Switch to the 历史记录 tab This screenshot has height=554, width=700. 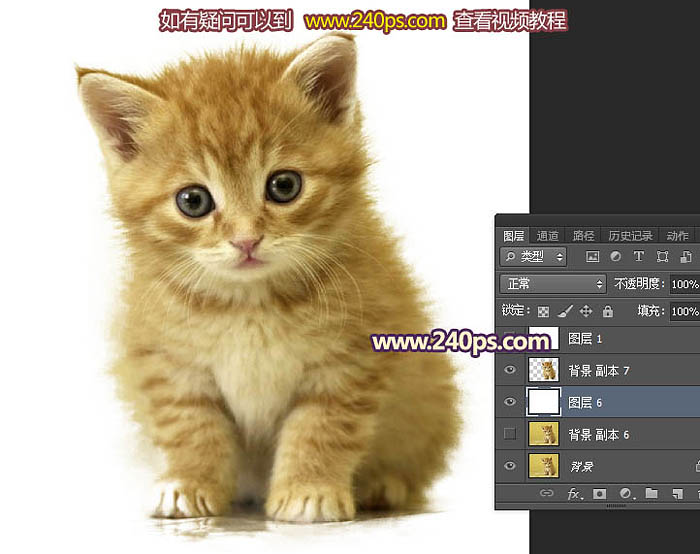630,235
